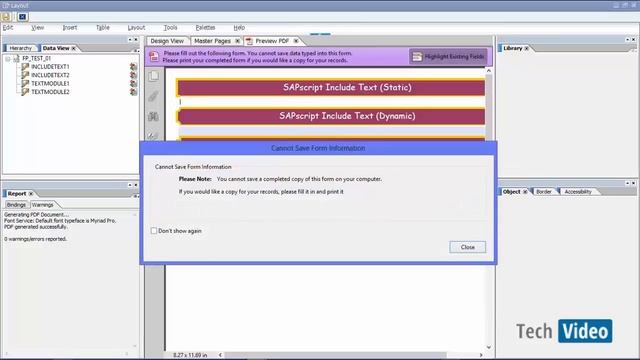Open the Pages panel icon in the PDF sidebar
The height and width of the screenshot is (360, 640).
[x=153, y=76]
